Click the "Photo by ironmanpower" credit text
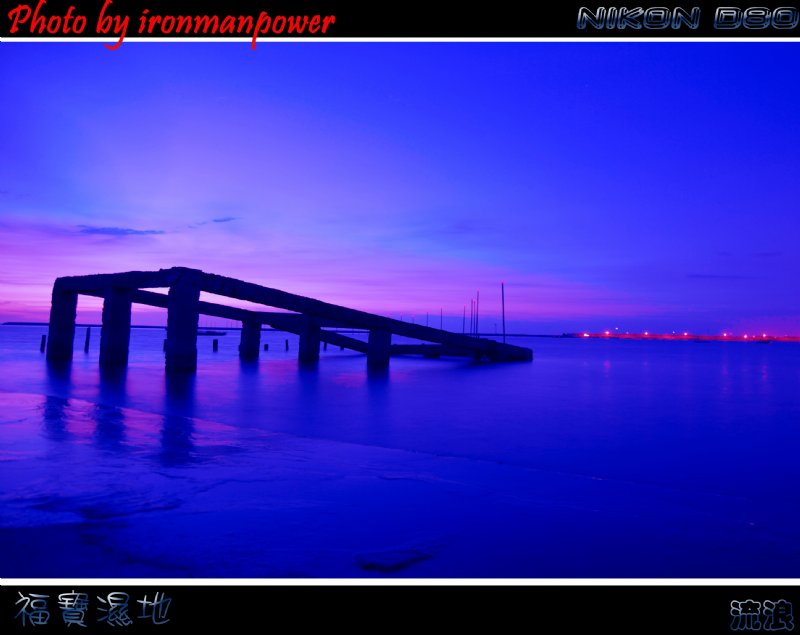800x635 pixels. tap(171, 23)
